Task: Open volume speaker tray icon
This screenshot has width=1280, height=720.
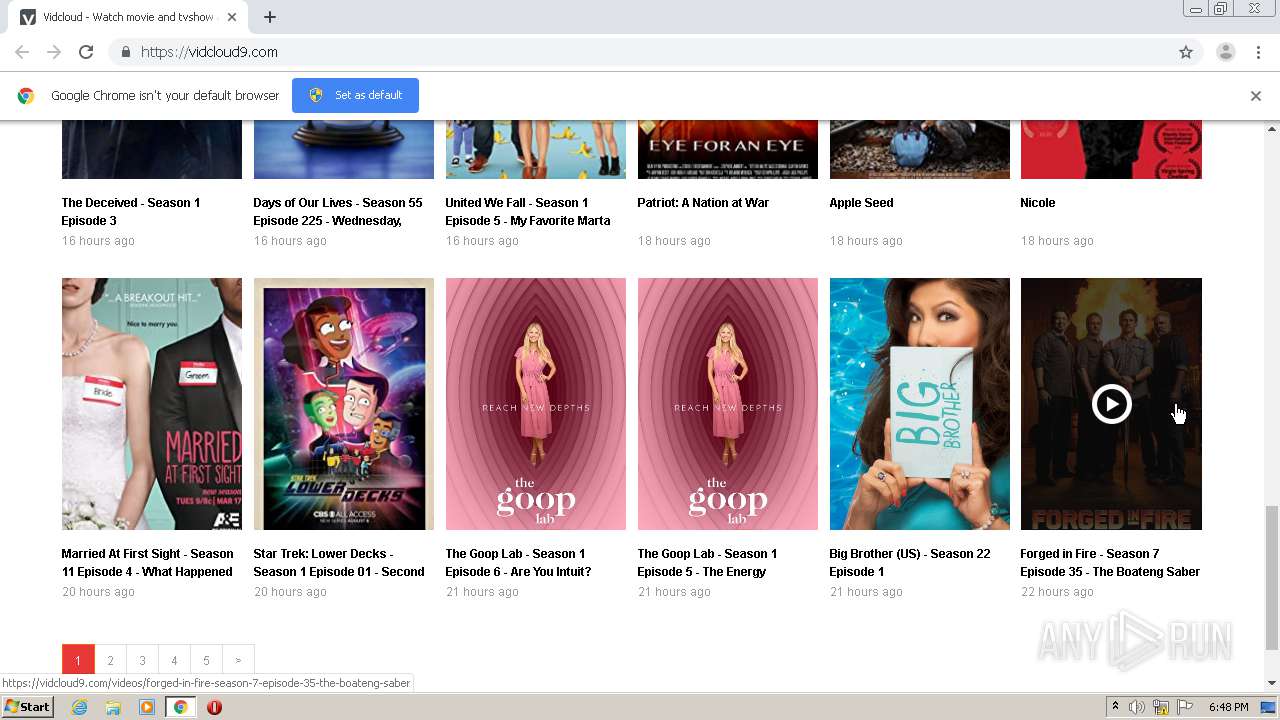Action: 1137,707
